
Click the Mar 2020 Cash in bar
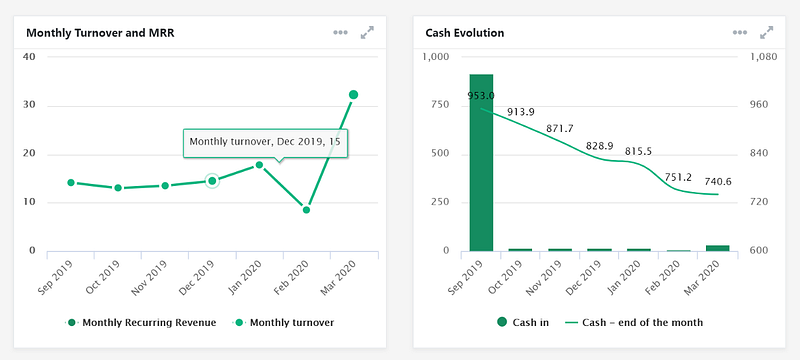click(x=717, y=248)
